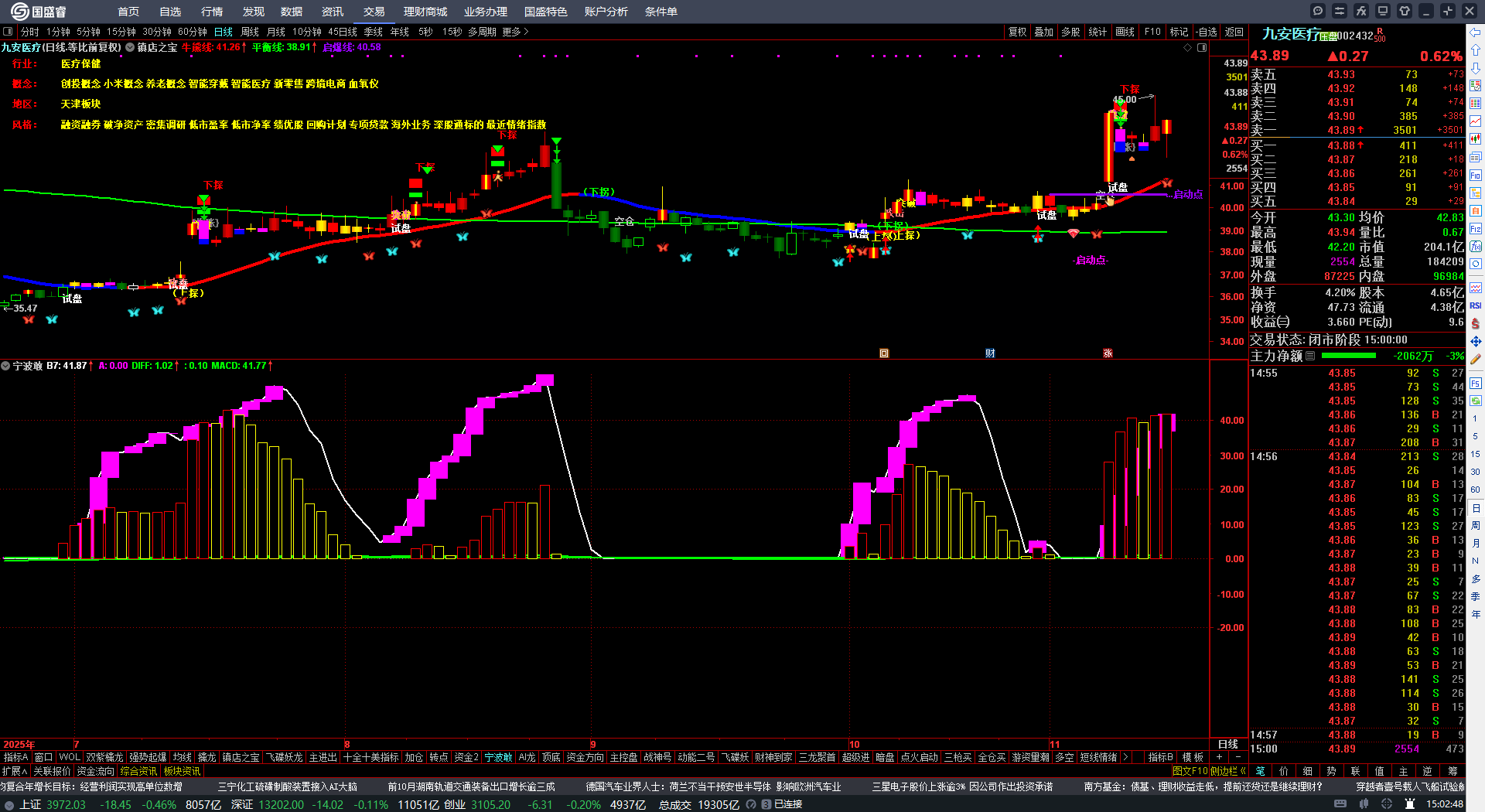Image resolution: width=1485 pixels, height=812 pixels.
Task: Toggle the 复权 price adjustment button
Action: [x=1017, y=32]
